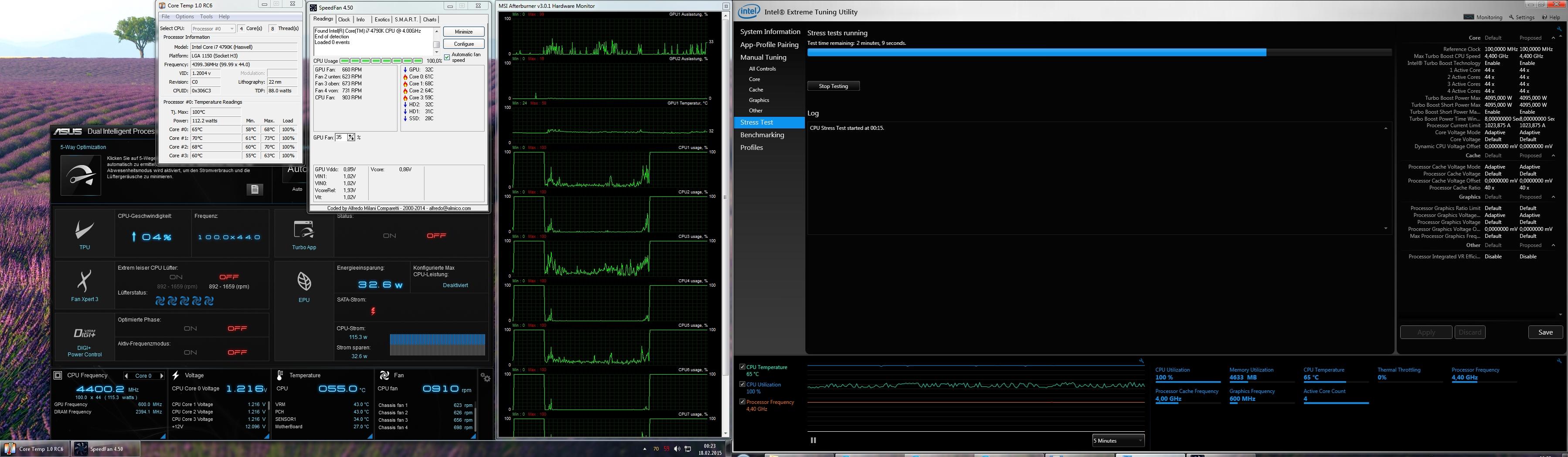Switch to Core Temp taskbar button
The image size is (1568, 457).
tap(35, 449)
